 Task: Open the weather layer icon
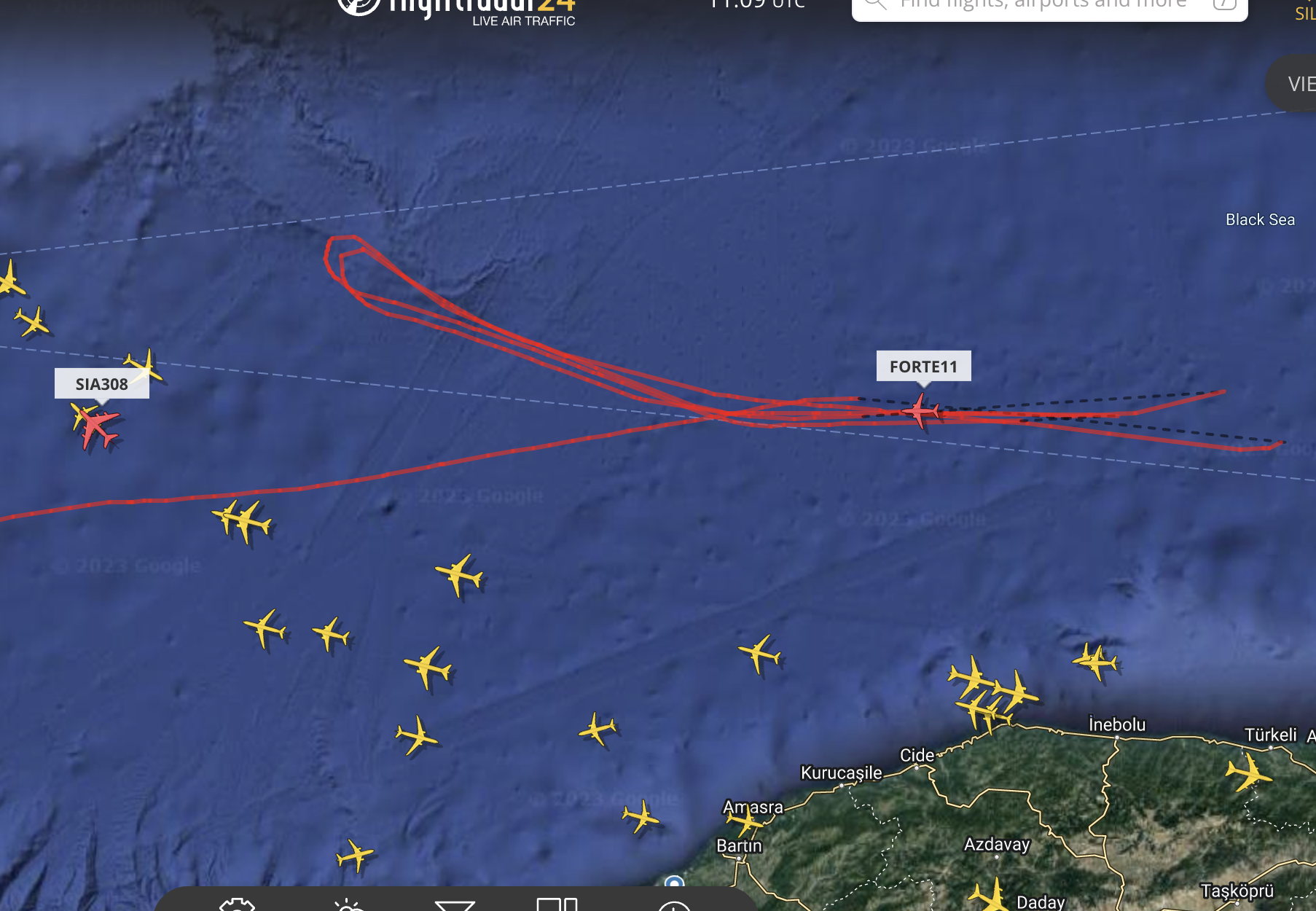pos(348,904)
